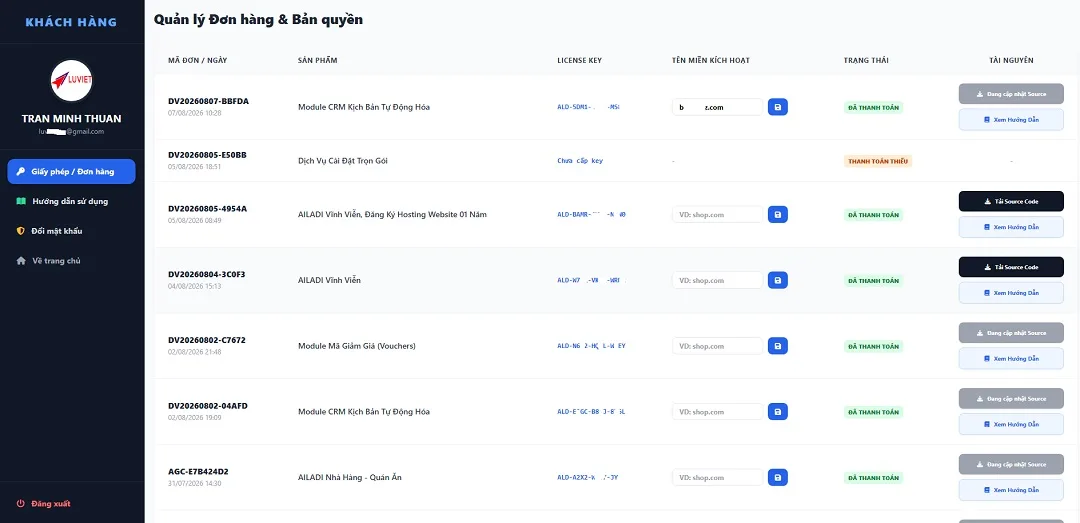Click product AILADI Vĩnh Viễn of DV20260804-3C0F3

tap(329, 280)
